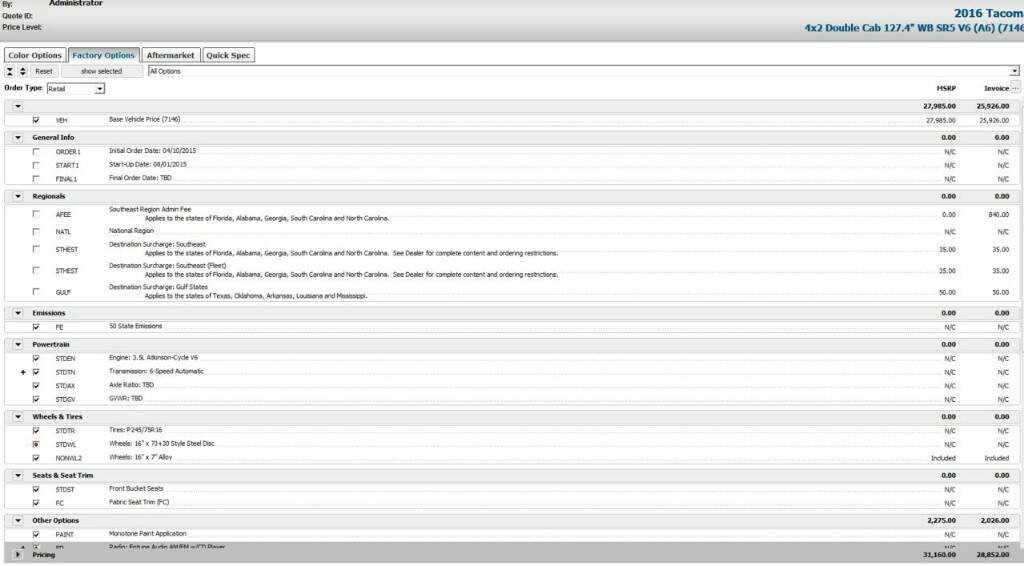Open the All Options filter dropdown
This screenshot has width=1024, height=566.
click(x=1014, y=71)
